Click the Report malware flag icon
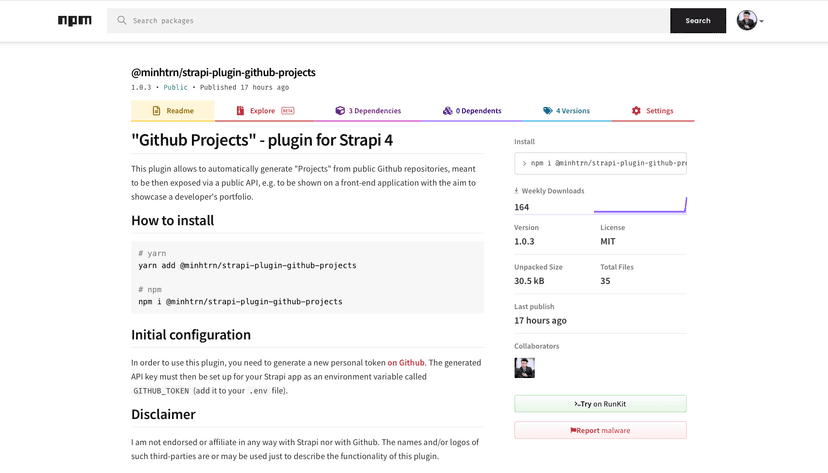The height and width of the screenshot is (473, 828). click(x=573, y=430)
